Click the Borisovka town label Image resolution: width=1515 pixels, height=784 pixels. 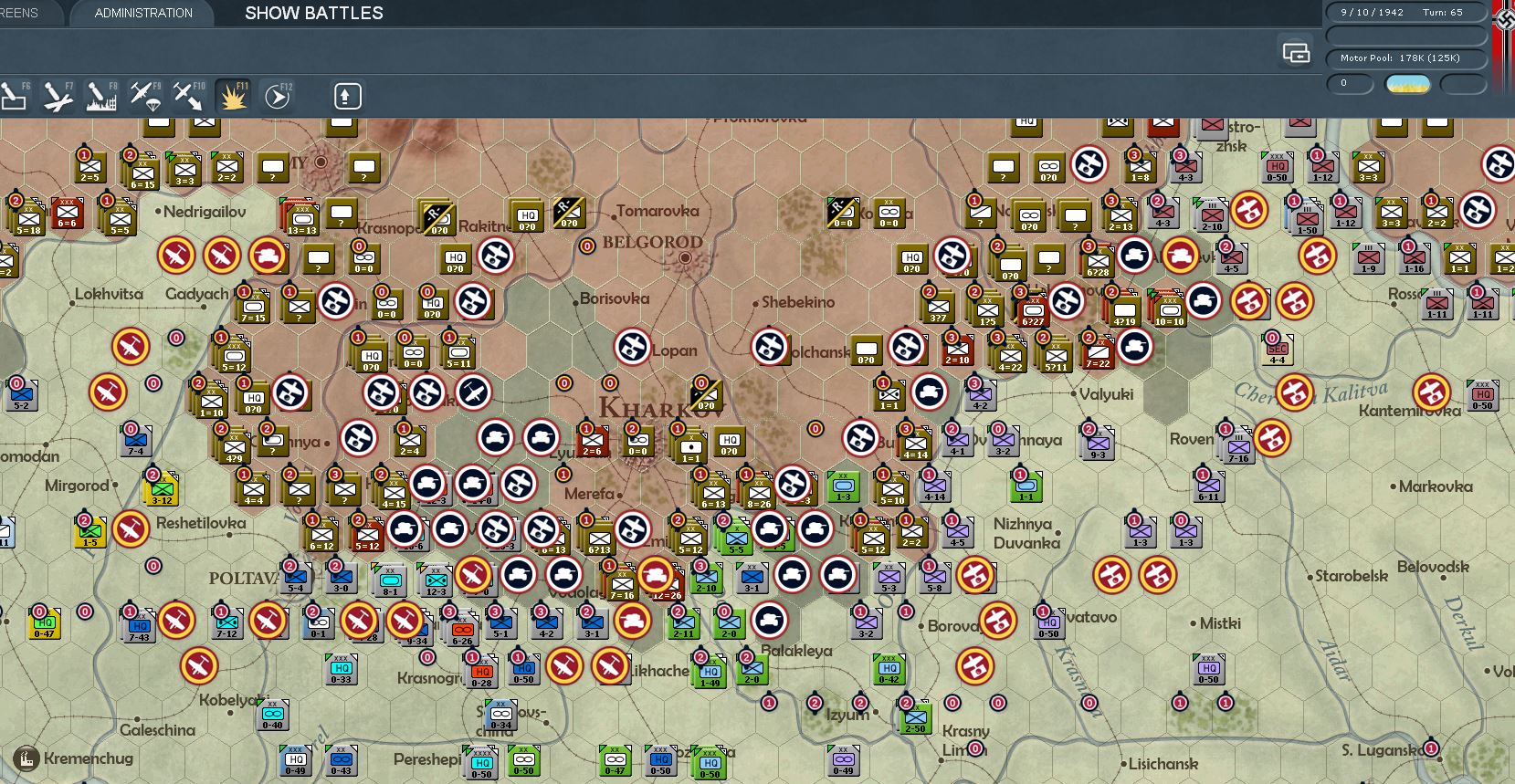pos(615,298)
